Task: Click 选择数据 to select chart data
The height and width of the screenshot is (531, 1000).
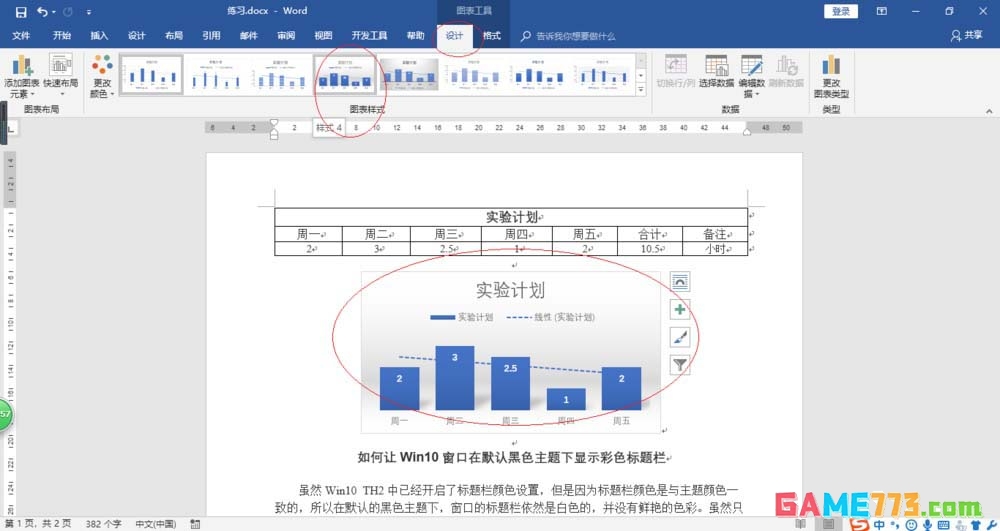Action: pos(716,71)
